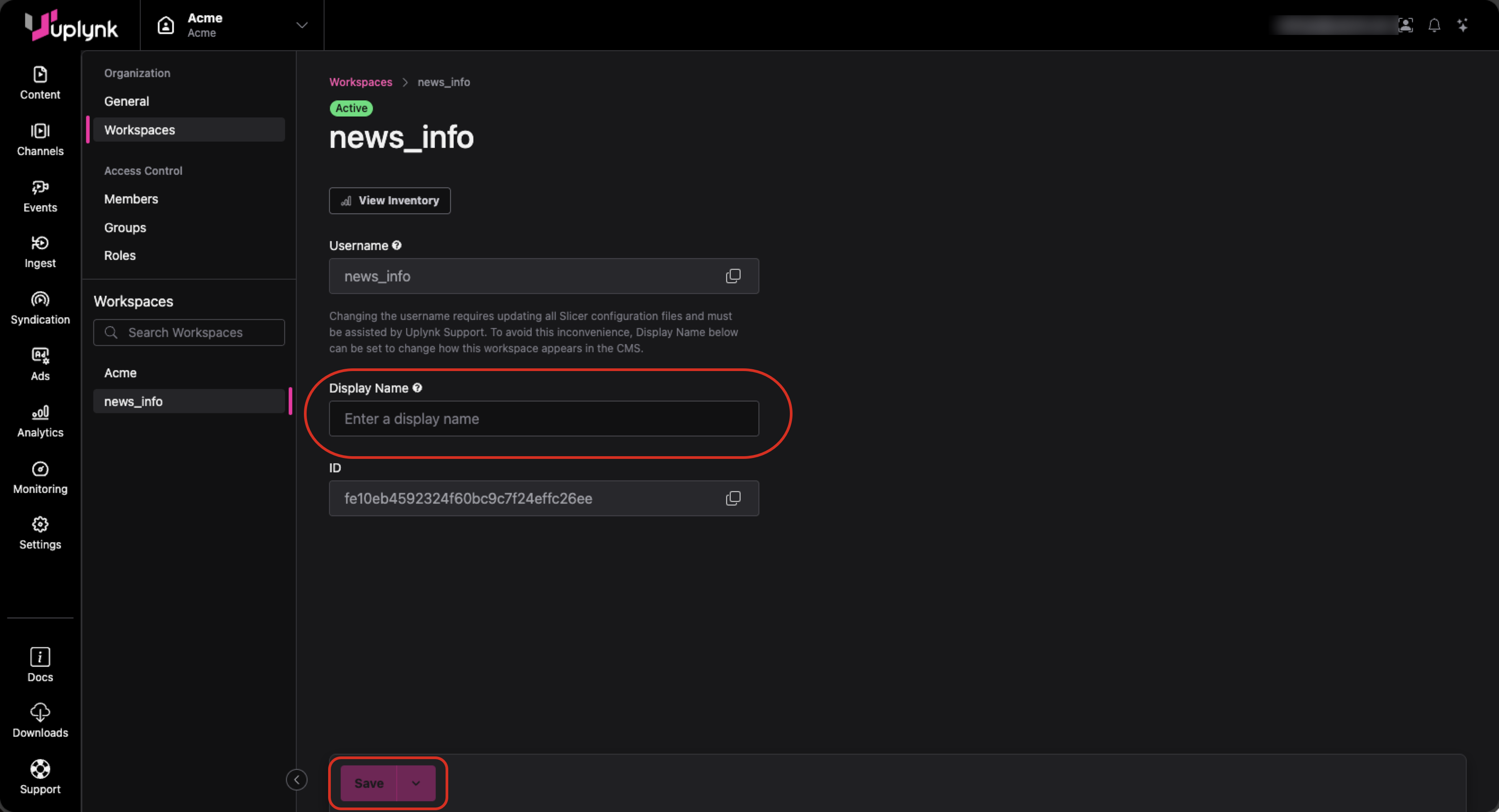Open the Save button dropdown arrow
The width and height of the screenshot is (1499, 812).
tap(416, 783)
